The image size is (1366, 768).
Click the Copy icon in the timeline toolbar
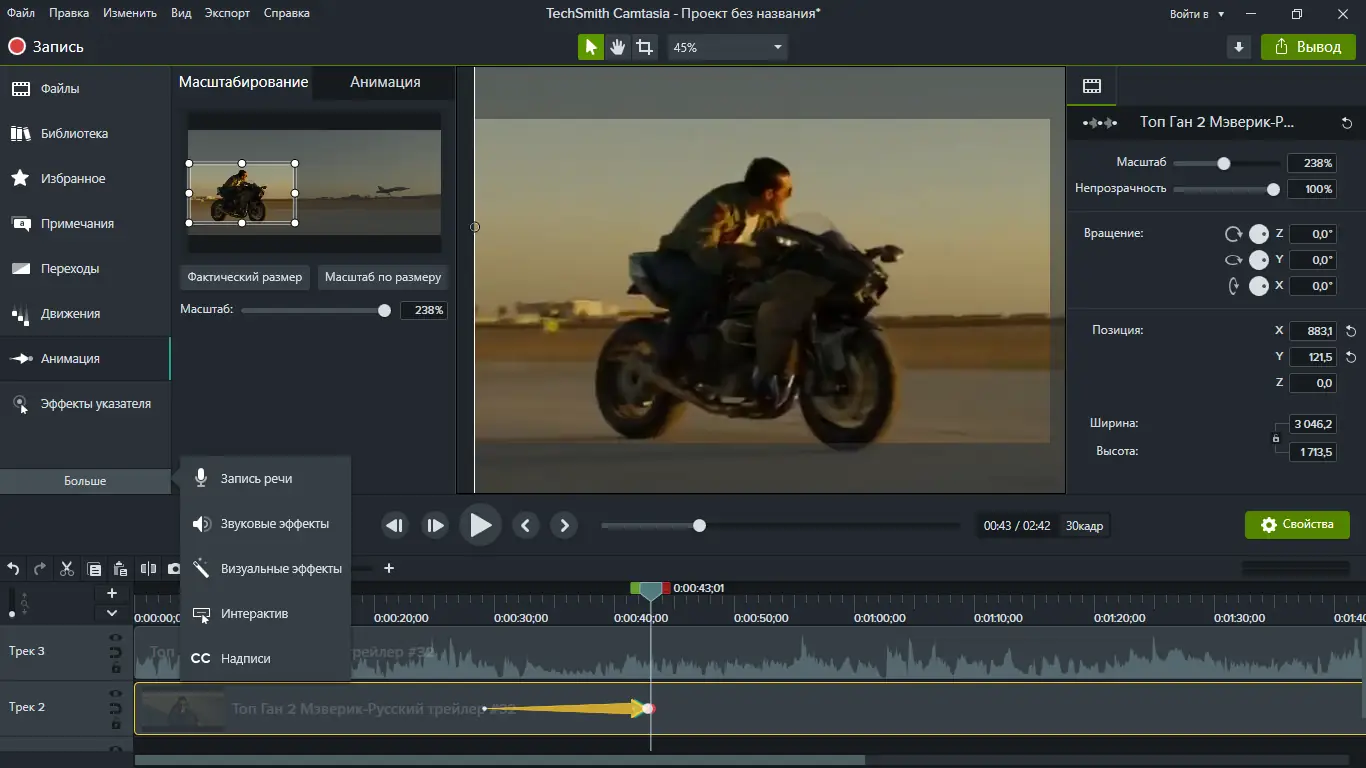pyautogui.click(x=94, y=568)
